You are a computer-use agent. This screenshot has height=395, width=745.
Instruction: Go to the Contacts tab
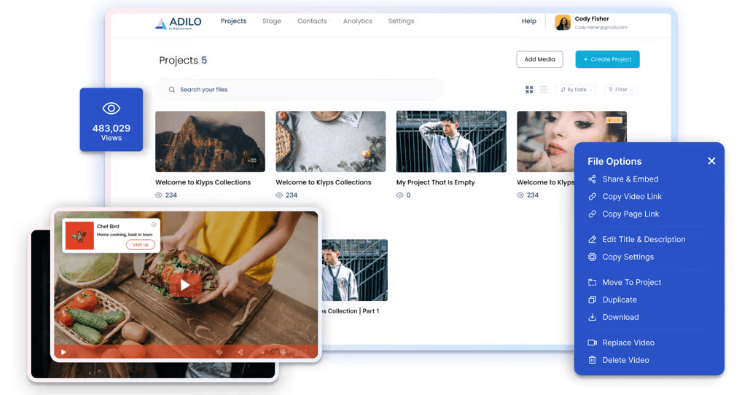pyautogui.click(x=312, y=21)
